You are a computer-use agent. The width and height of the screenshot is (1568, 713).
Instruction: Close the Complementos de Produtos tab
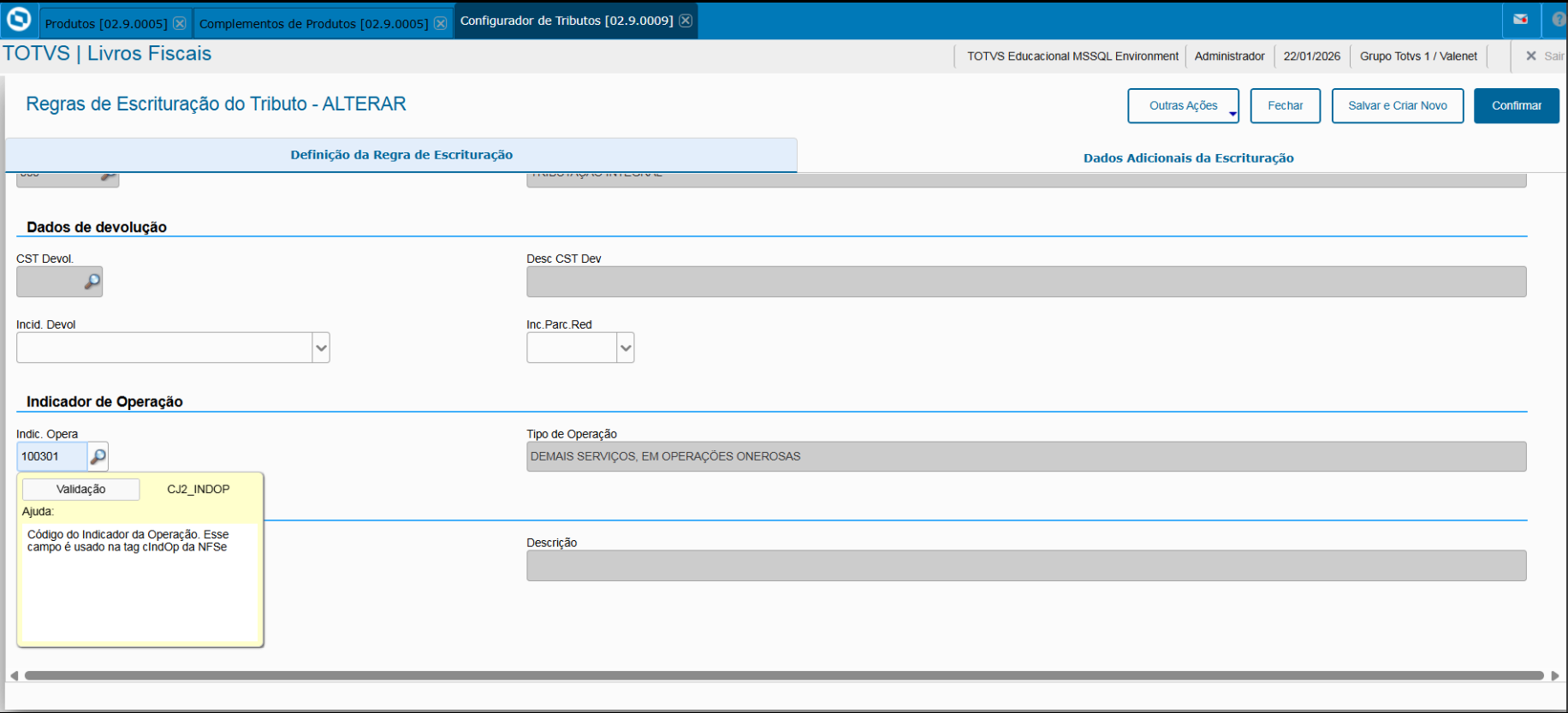pyautogui.click(x=440, y=23)
